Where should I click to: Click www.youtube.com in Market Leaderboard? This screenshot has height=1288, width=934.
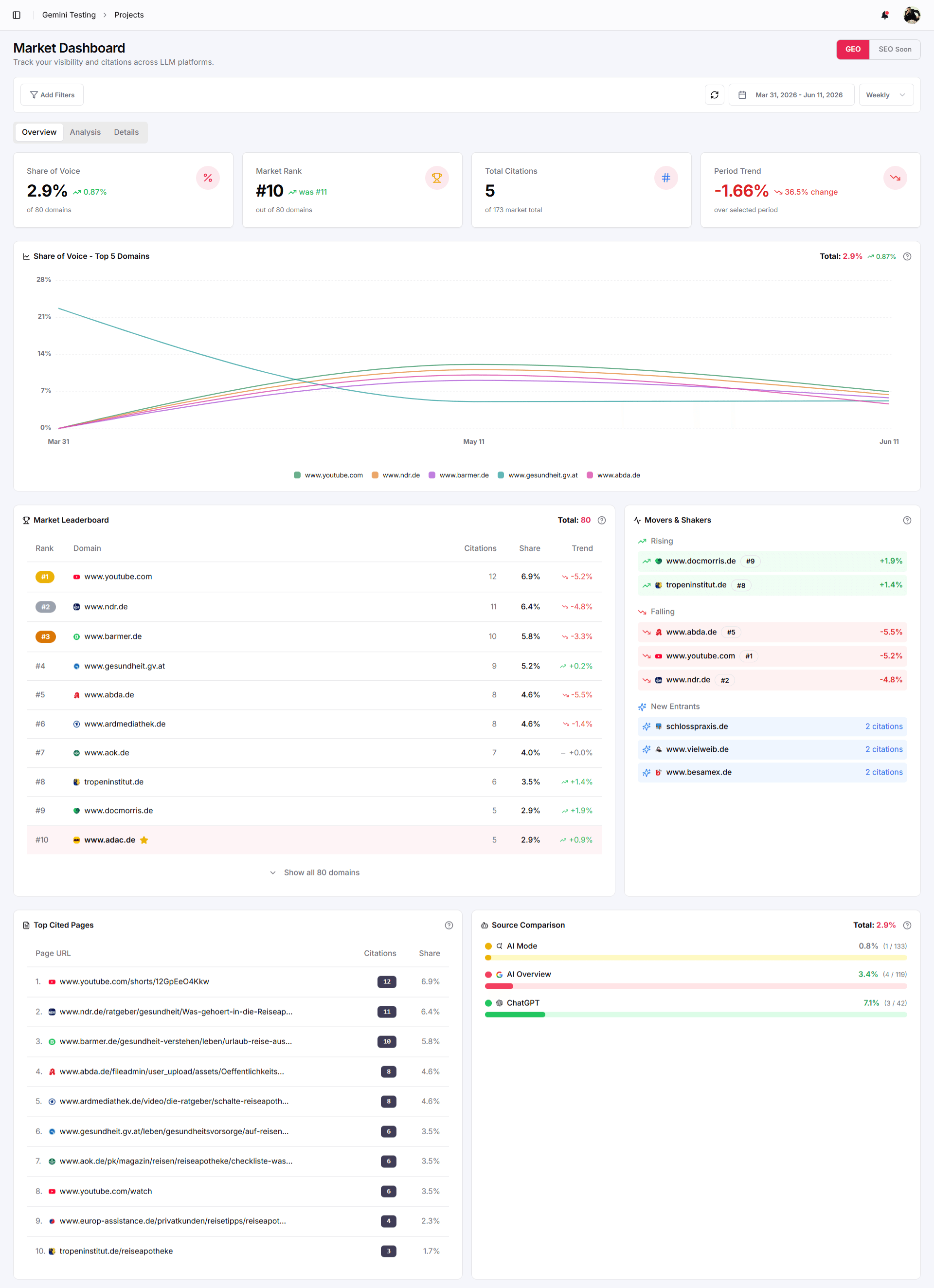pos(118,577)
